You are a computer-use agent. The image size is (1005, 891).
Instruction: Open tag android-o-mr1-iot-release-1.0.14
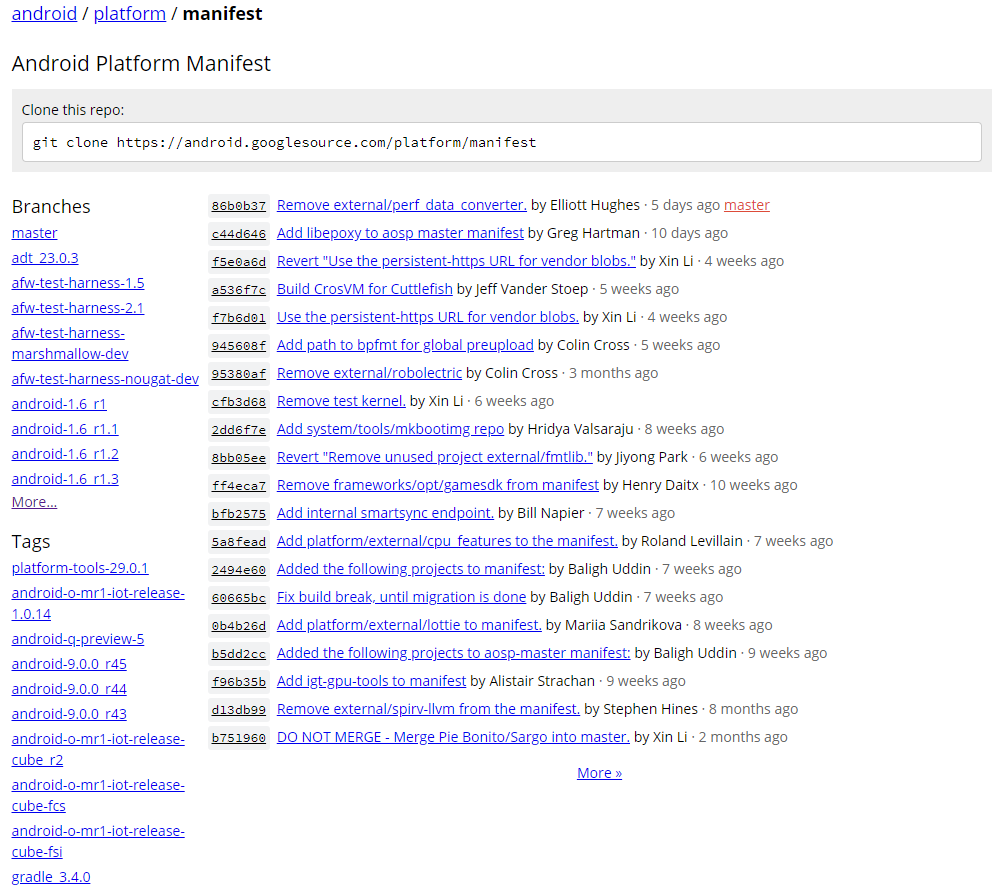coord(98,603)
